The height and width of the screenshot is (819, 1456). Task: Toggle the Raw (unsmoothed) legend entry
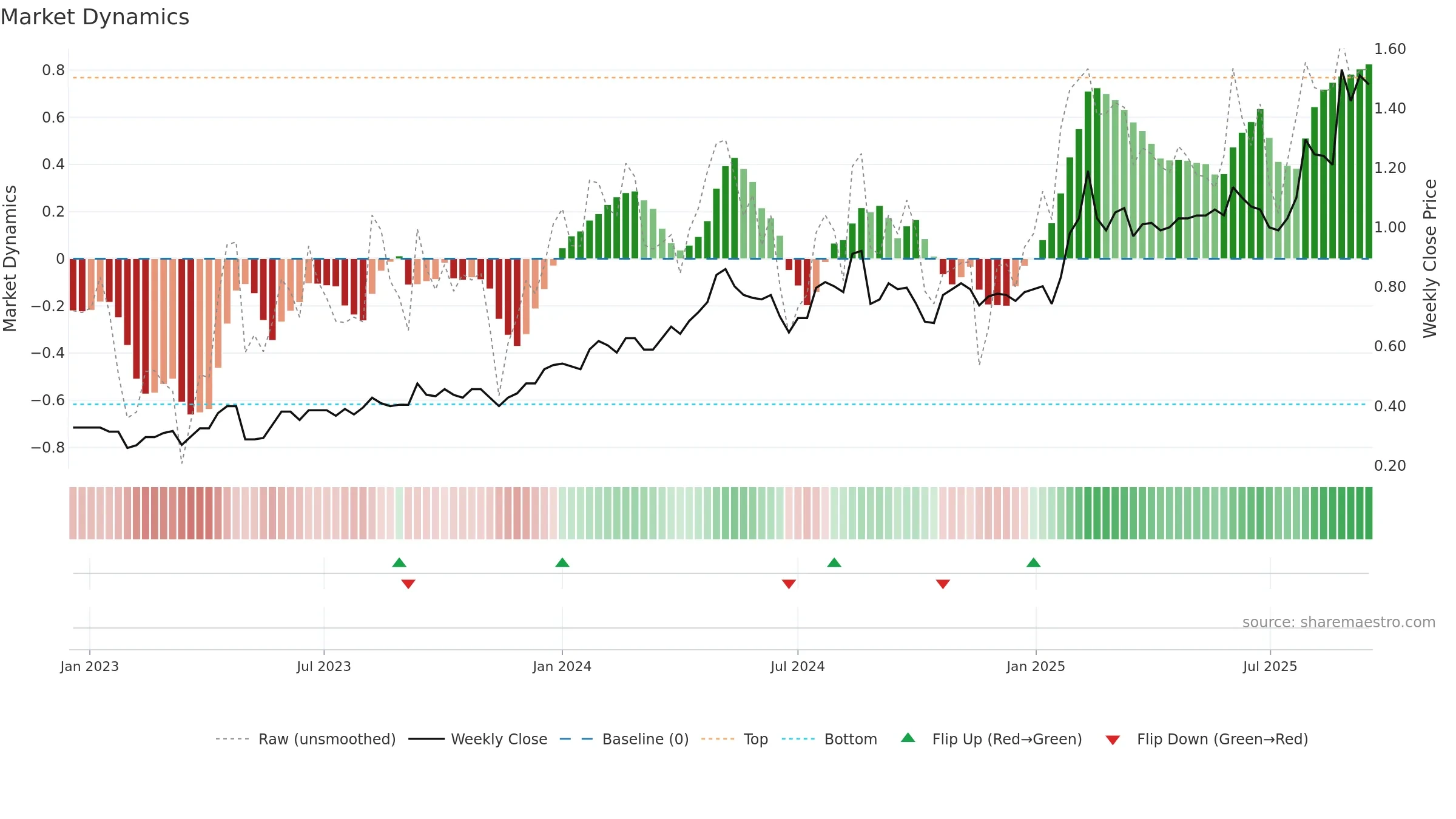coord(305,739)
